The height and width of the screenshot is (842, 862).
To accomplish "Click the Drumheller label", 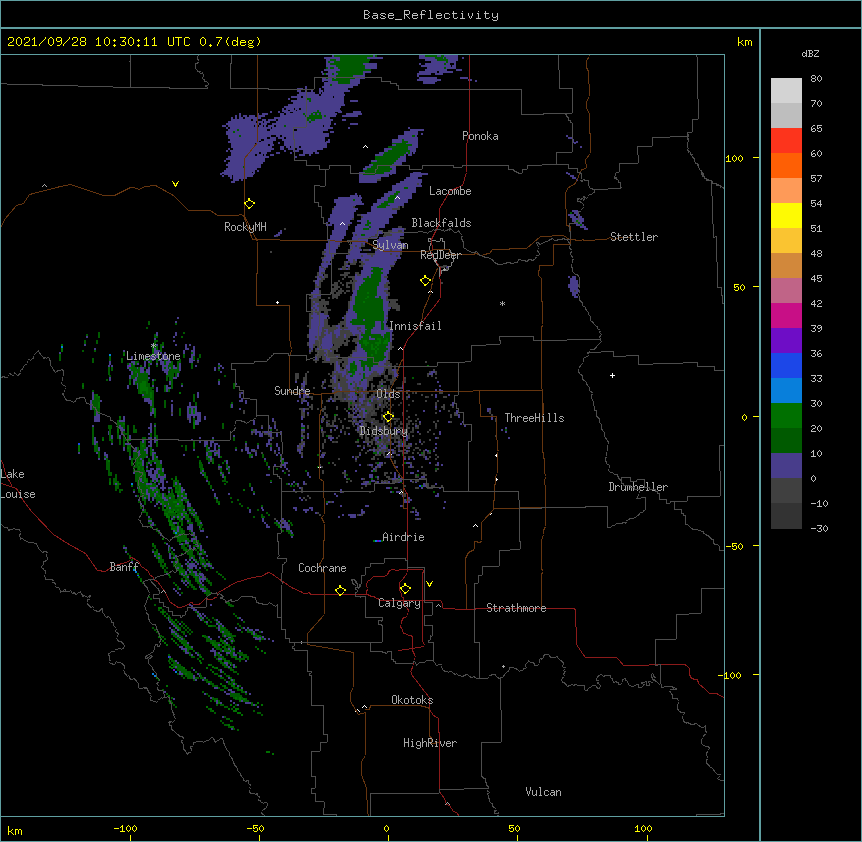I will [638, 487].
